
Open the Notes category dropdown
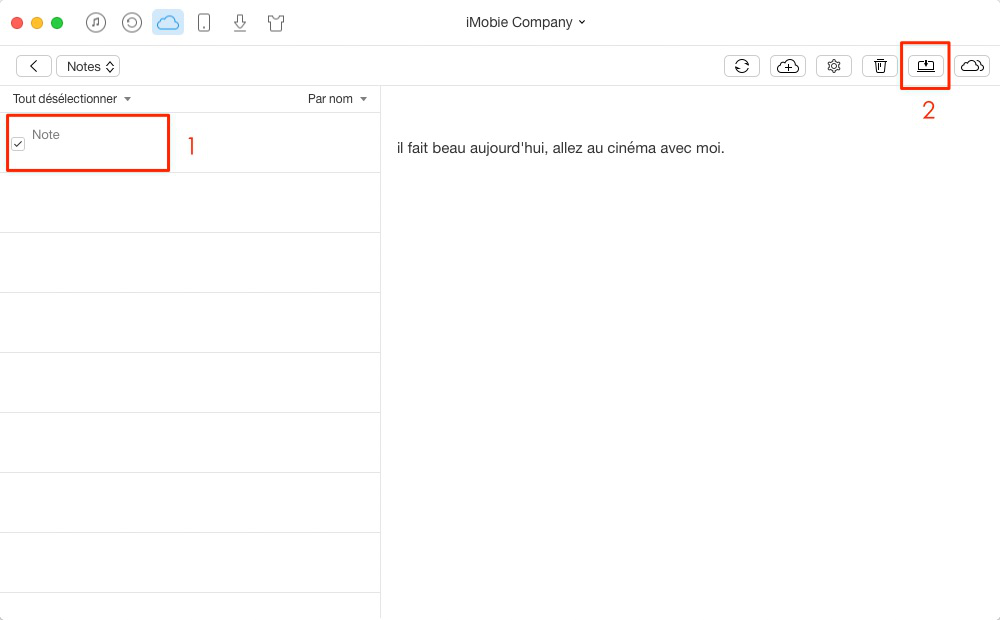[88, 66]
